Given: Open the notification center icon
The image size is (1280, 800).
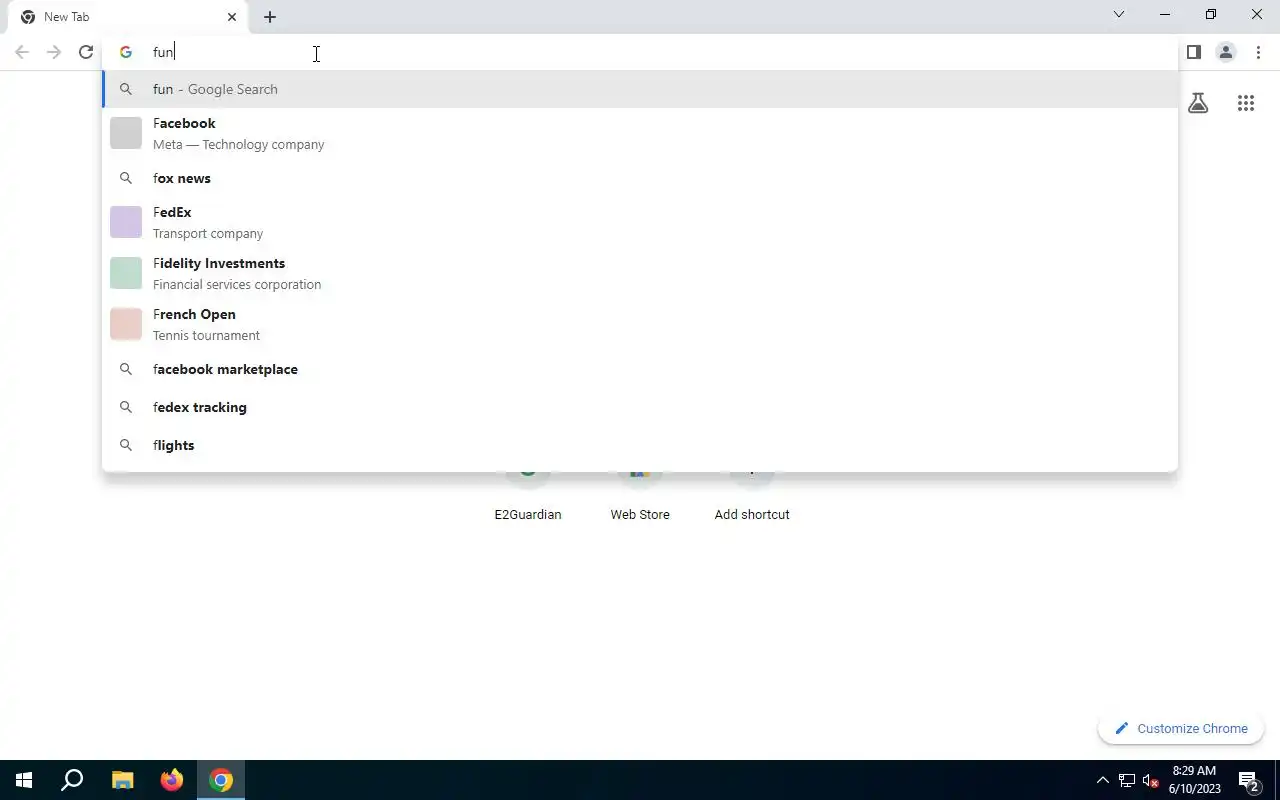Looking at the screenshot, I should 1249,780.
